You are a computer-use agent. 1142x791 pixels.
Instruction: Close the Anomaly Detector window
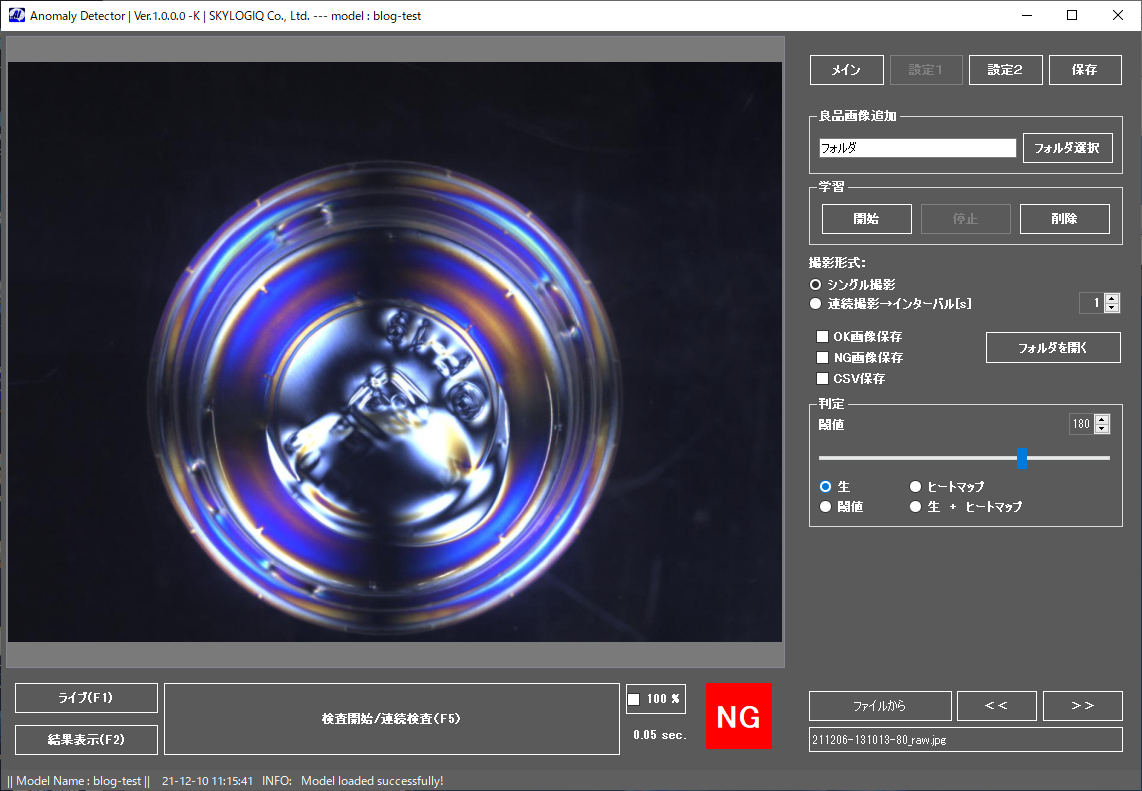point(1118,15)
